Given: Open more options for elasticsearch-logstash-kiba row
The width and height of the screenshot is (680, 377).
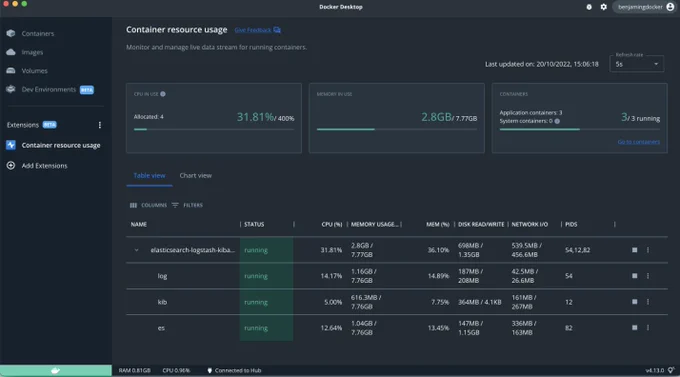Looking at the screenshot, I should [x=648, y=250].
